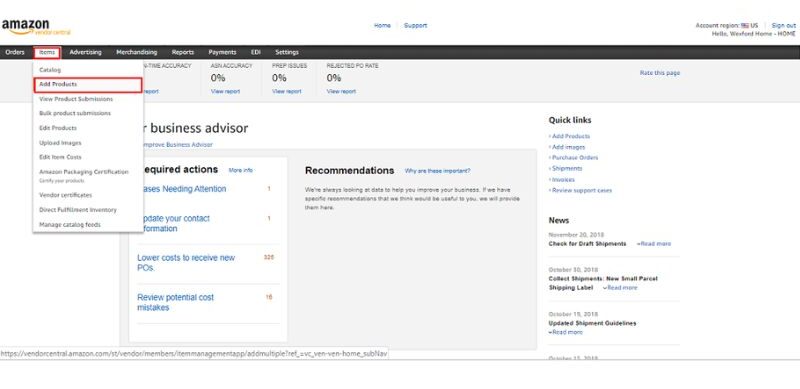The height and width of the screenshot is (389, 800).
Task: Open the Merchandising menu
Action: (x=137, y=52)
